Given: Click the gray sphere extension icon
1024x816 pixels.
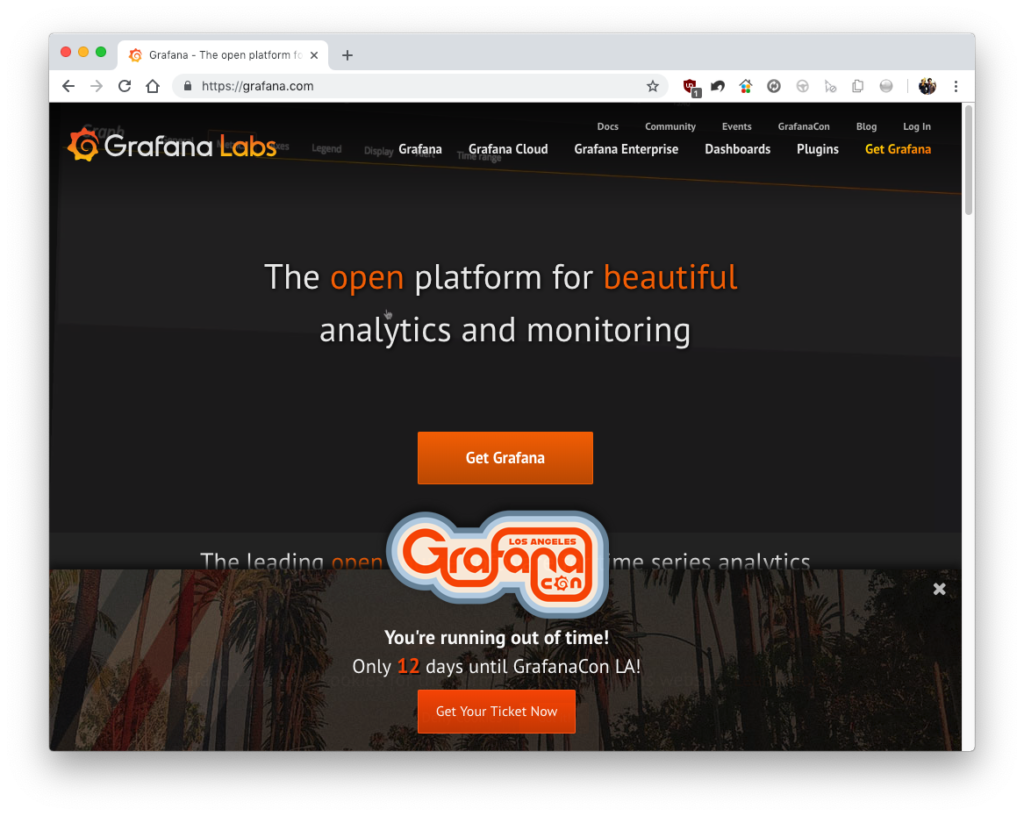Looking at the screenshot, I should click(x=886, y=86).
